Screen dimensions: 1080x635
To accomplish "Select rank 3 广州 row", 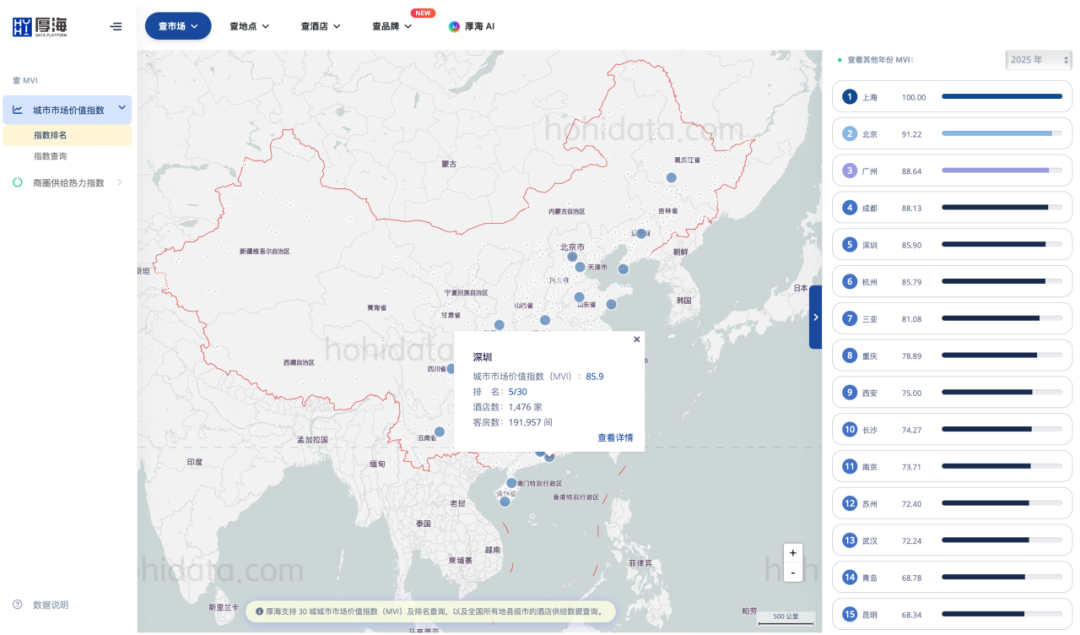I will tap(952, 171).
